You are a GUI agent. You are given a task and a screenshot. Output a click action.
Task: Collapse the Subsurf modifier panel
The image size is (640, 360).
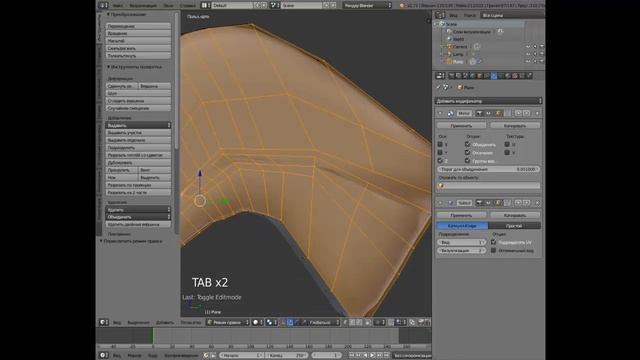click(x=440, y=202)
